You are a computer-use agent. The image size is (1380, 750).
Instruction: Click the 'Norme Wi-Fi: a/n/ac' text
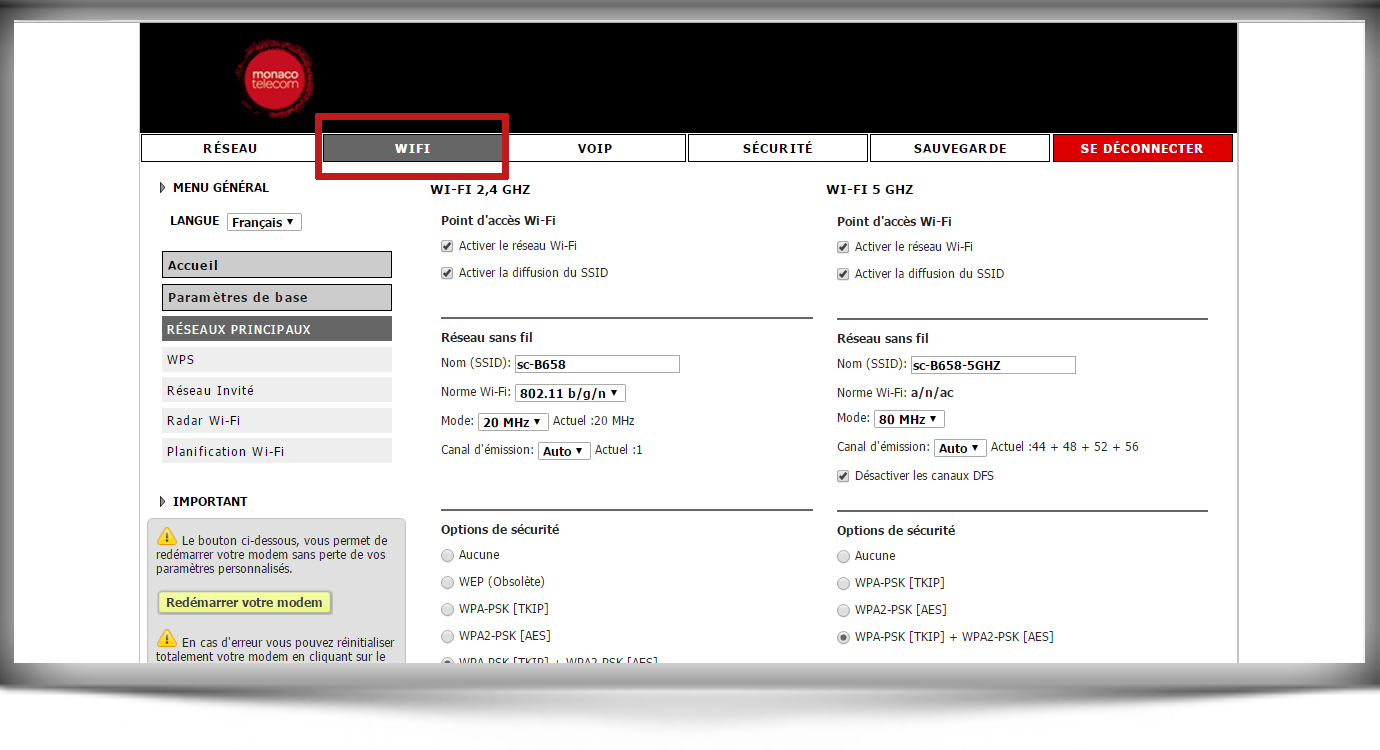895,393
